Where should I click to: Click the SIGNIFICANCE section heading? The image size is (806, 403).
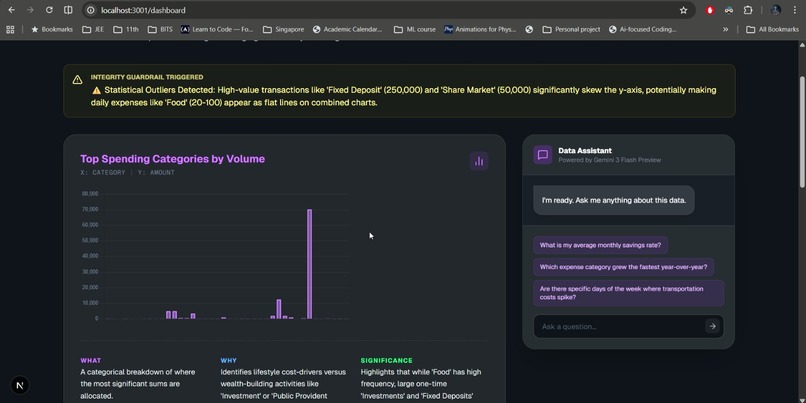point(387,360)
